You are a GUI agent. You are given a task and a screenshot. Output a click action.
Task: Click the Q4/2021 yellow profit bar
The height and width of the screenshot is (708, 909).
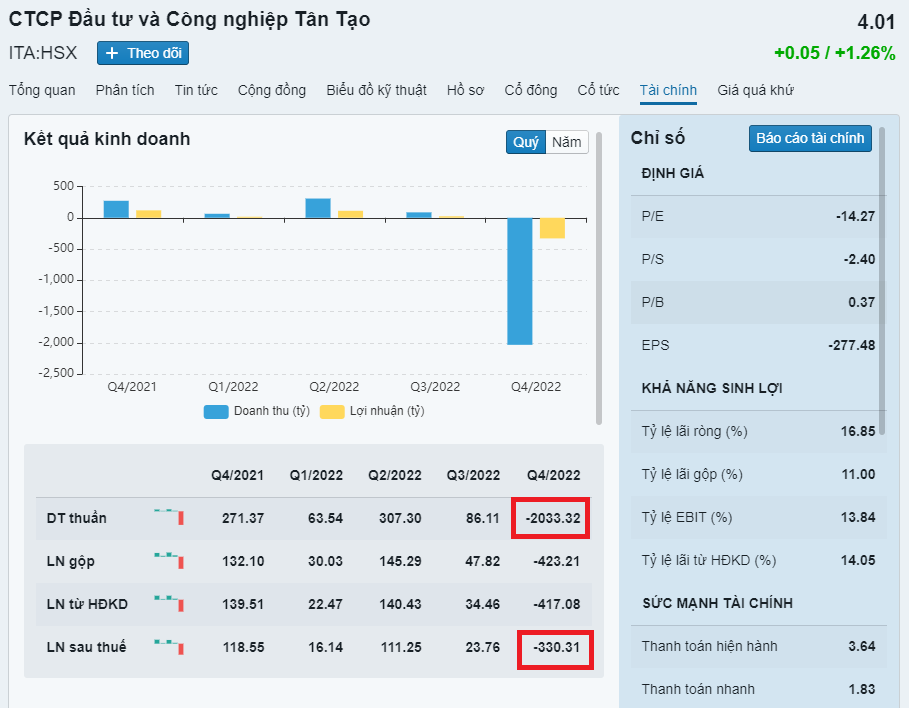point(148,214)
